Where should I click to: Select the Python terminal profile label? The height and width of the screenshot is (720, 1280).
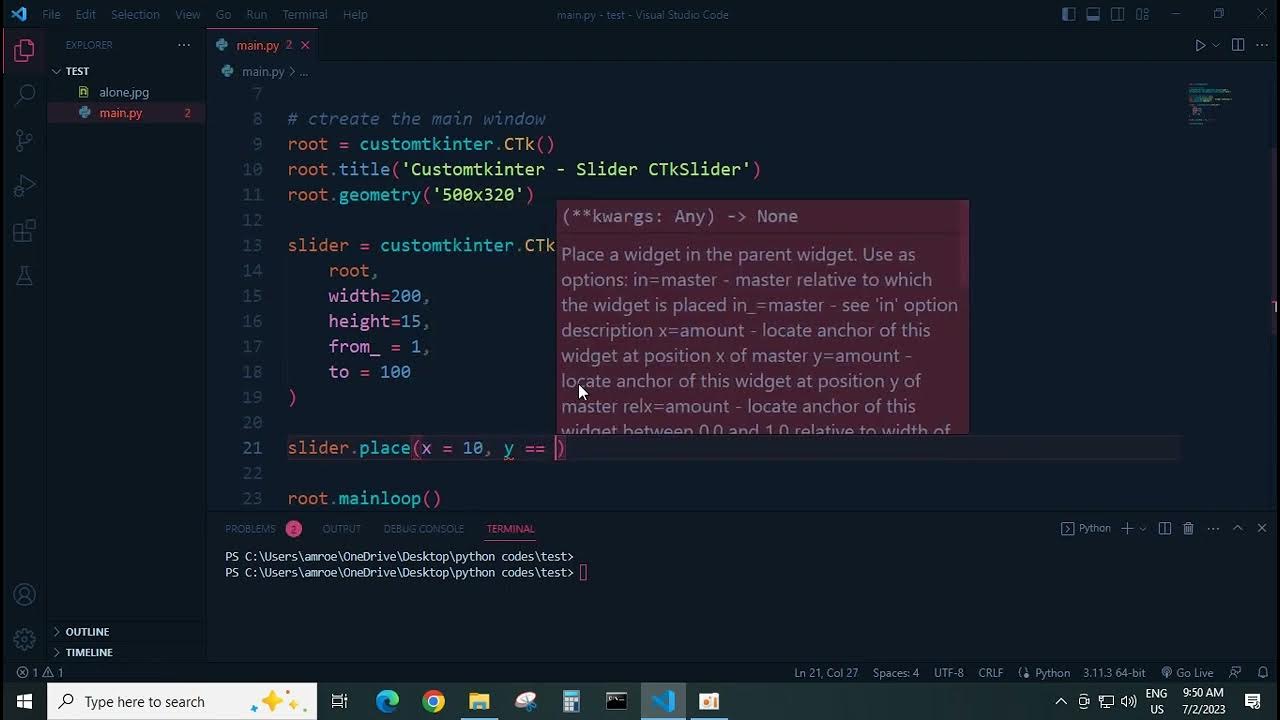coord(1086,528)
